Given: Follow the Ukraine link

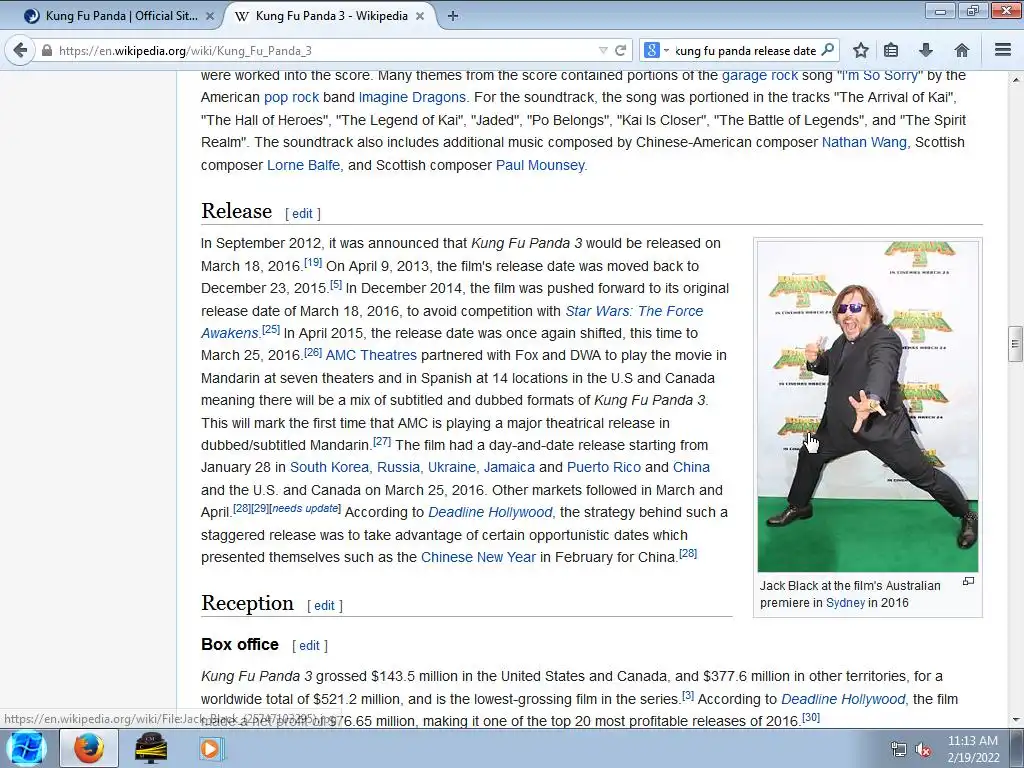Looking at the screenshot, I should (451, 468).
